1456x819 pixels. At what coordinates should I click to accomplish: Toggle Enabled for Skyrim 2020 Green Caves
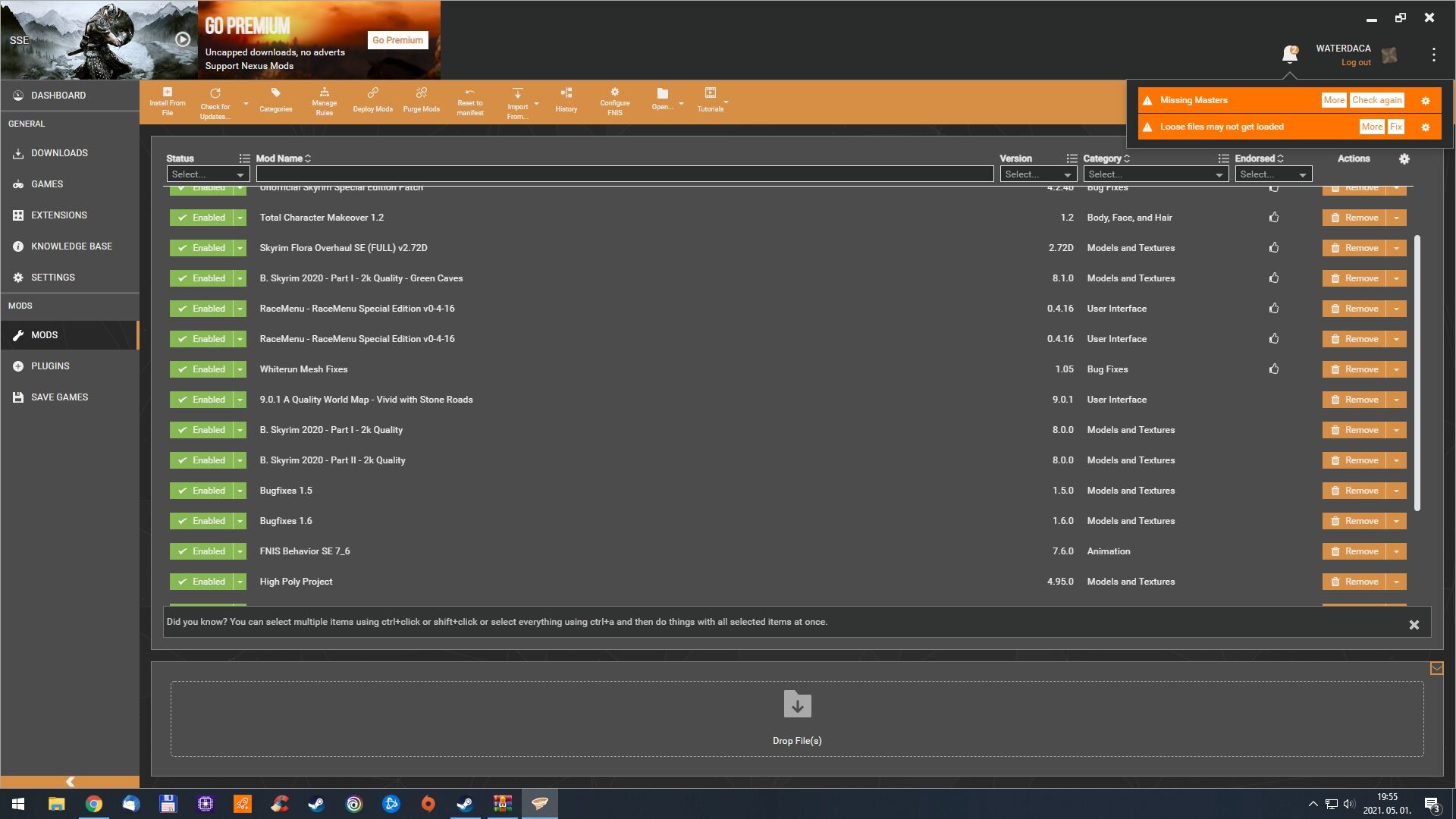201,278
